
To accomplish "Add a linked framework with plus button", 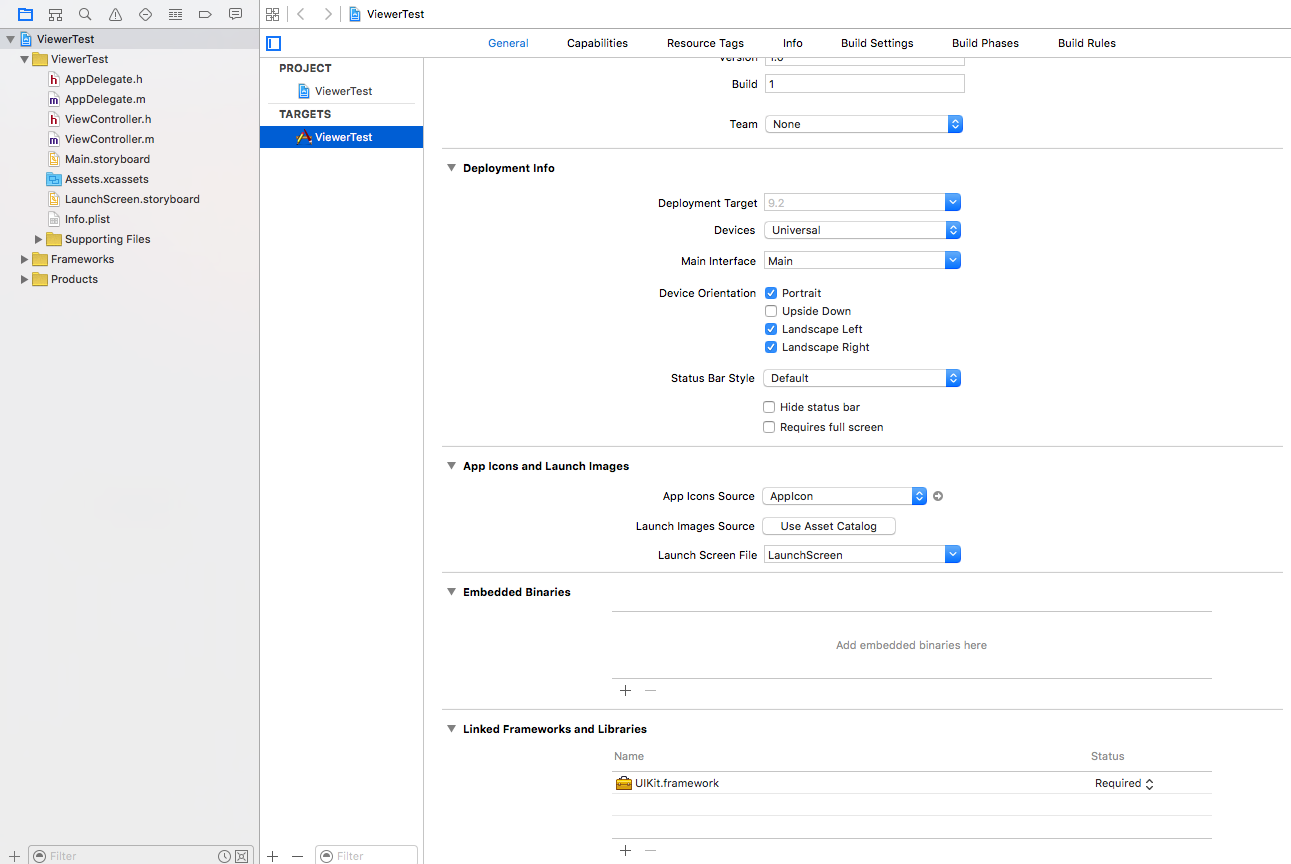I will click(626, 851).
